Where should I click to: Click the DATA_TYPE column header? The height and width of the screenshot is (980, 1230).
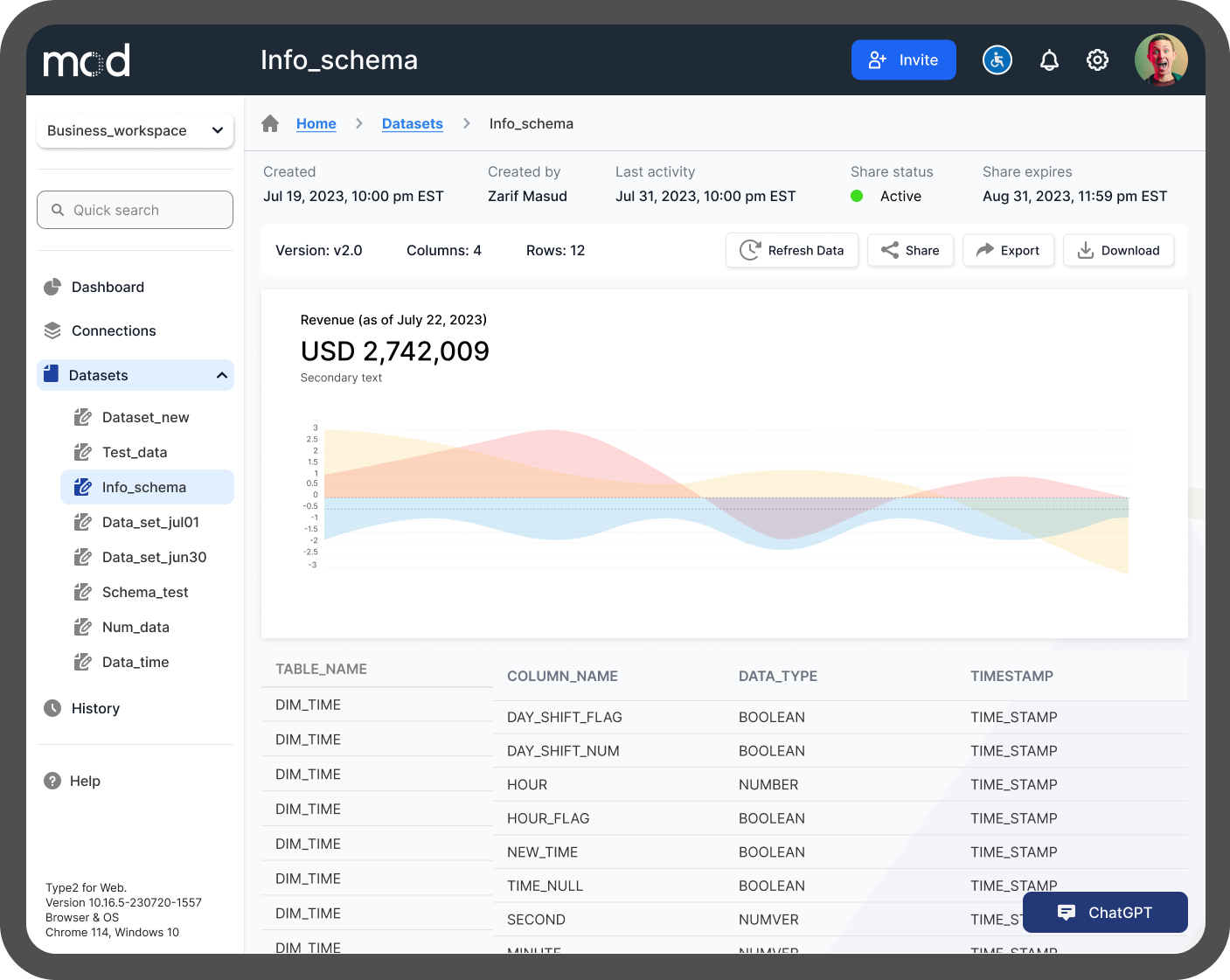coord(778,676)
